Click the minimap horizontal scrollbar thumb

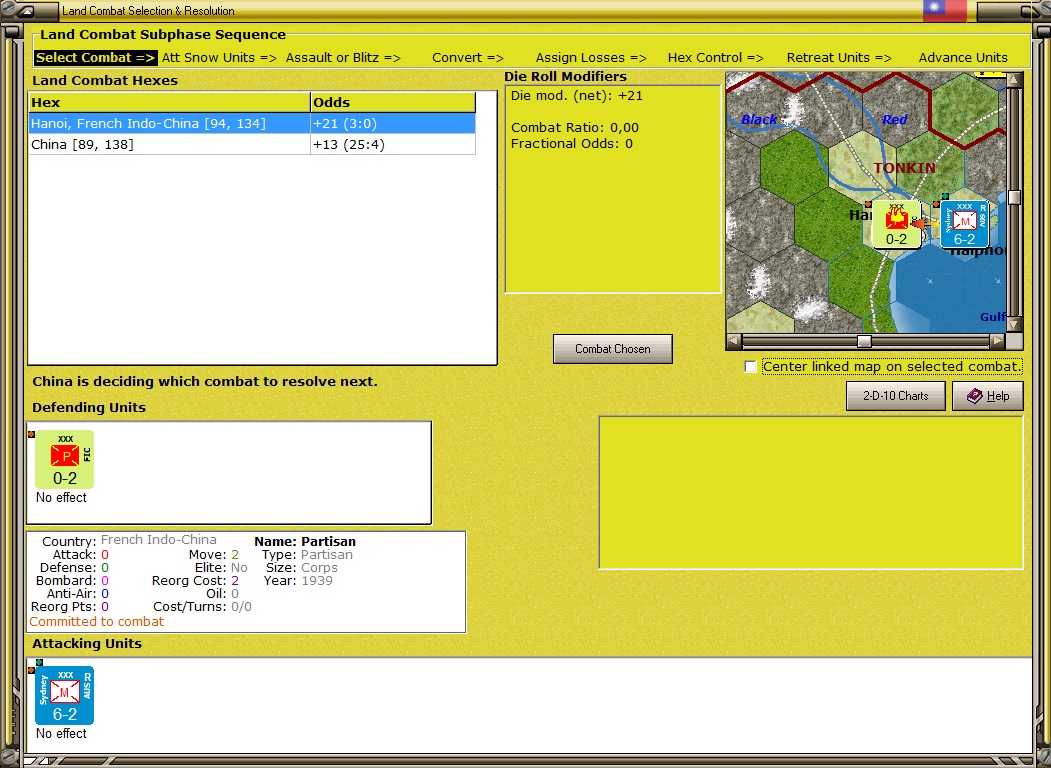point(865,341)
